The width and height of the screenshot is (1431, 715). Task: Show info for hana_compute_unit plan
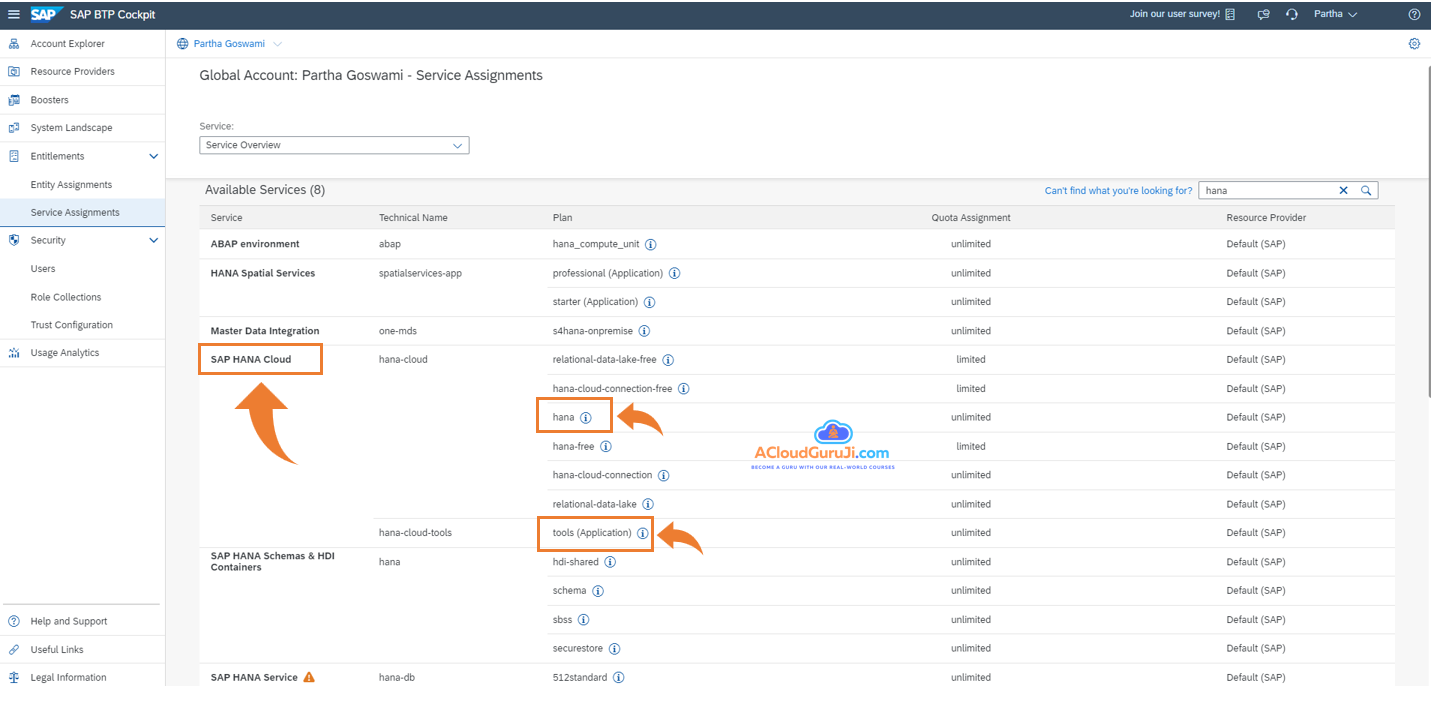(x=651, y=244)
